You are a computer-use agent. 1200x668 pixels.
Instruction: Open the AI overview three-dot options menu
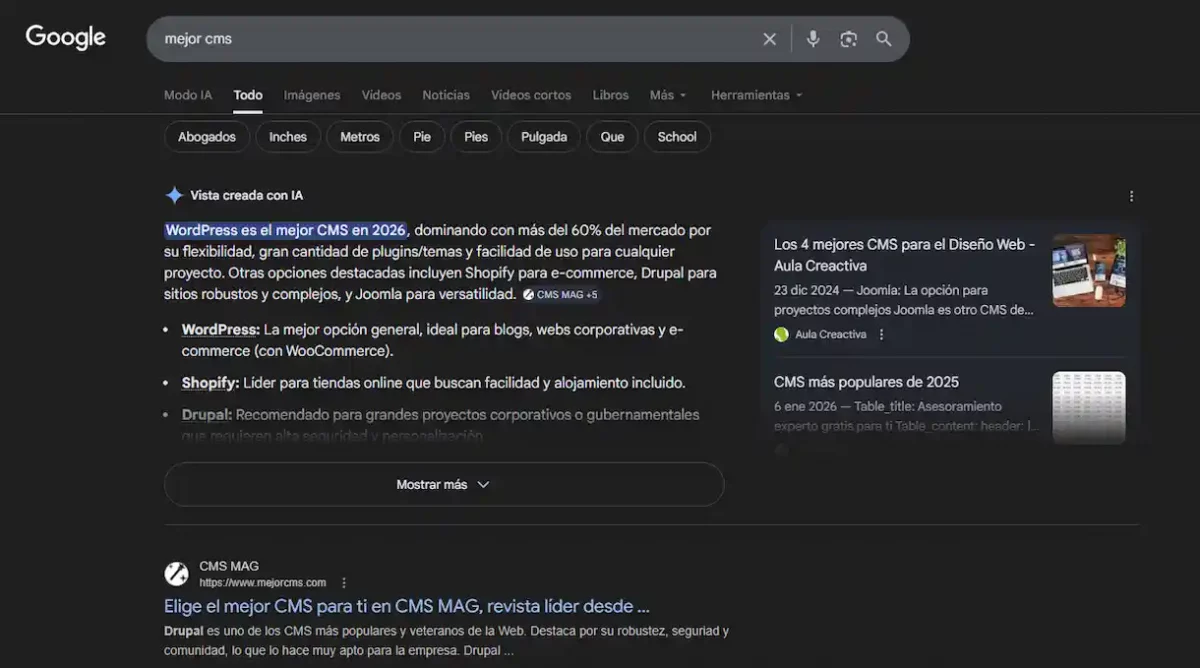coord(1131,196)
